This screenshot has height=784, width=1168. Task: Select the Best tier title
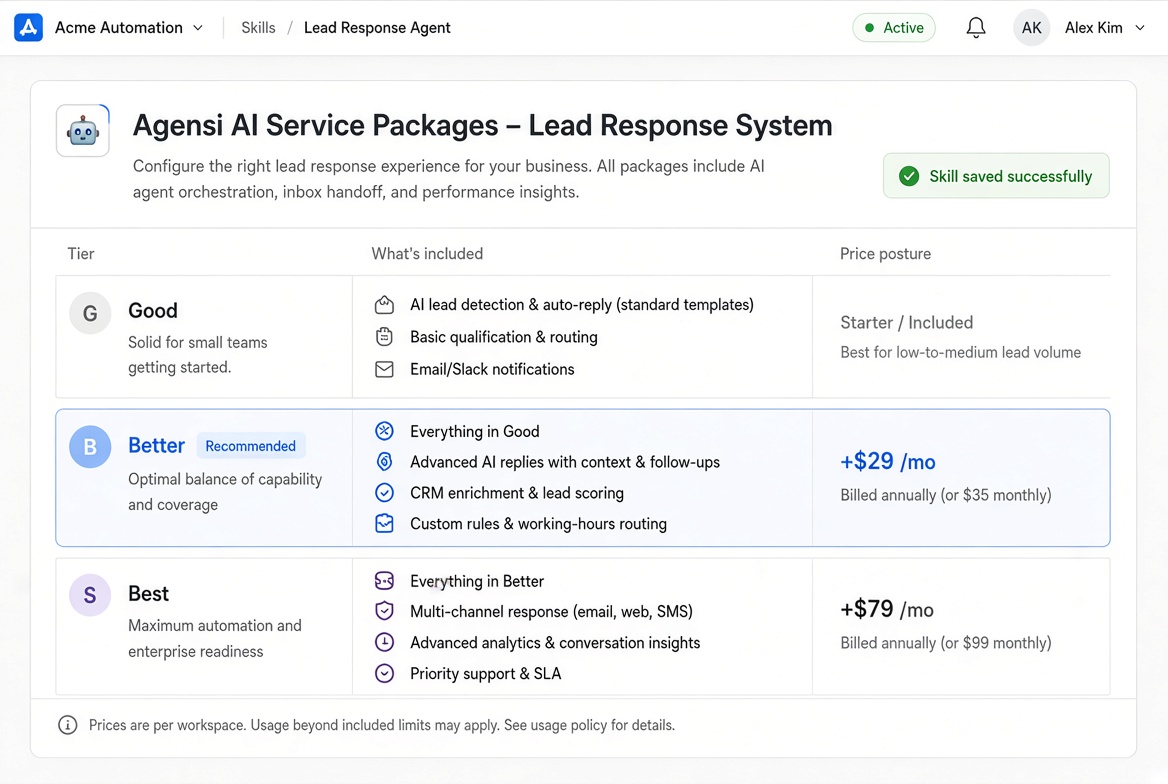click(x=148, y=593)
